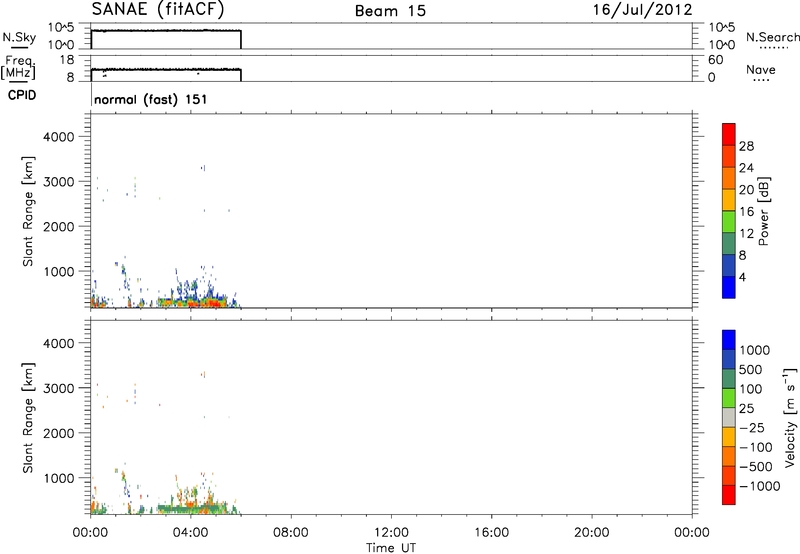Click the '08:00' time tick label

[x=291, y=533]
